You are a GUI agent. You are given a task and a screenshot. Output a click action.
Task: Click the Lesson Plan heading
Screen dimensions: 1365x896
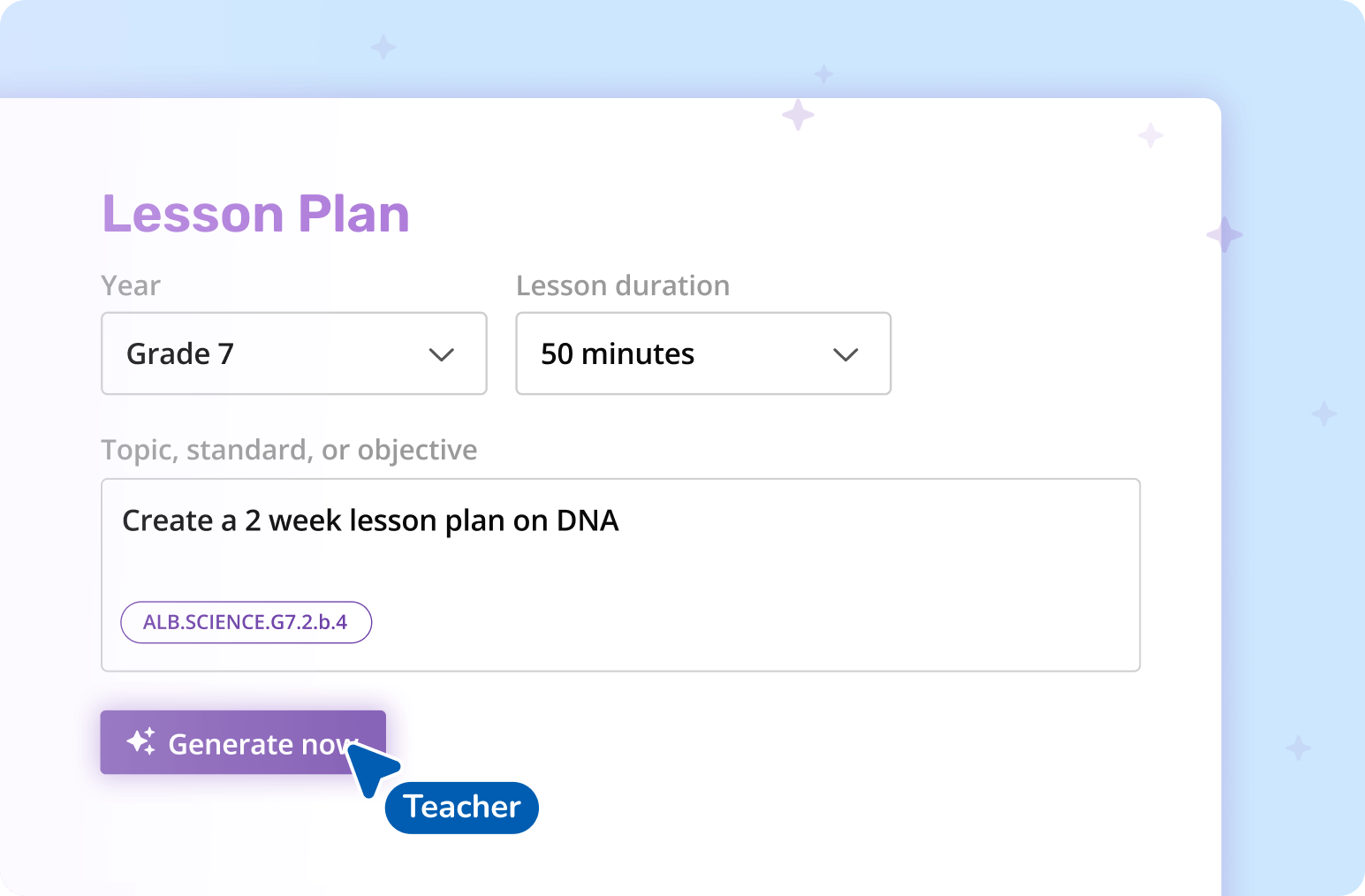256,214
